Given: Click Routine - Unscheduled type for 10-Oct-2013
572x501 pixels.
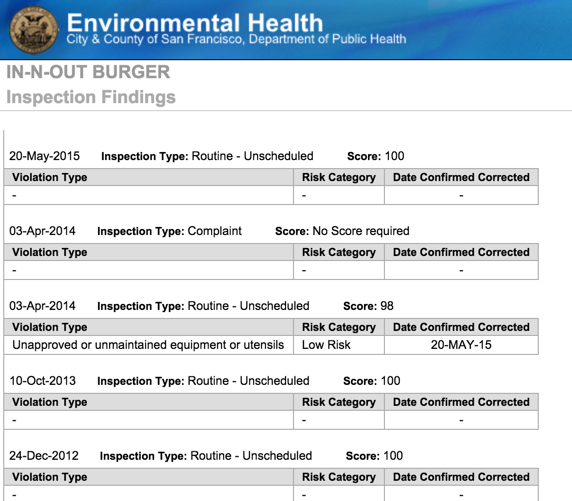Looking at the screenshot, I should pos(248,381).
